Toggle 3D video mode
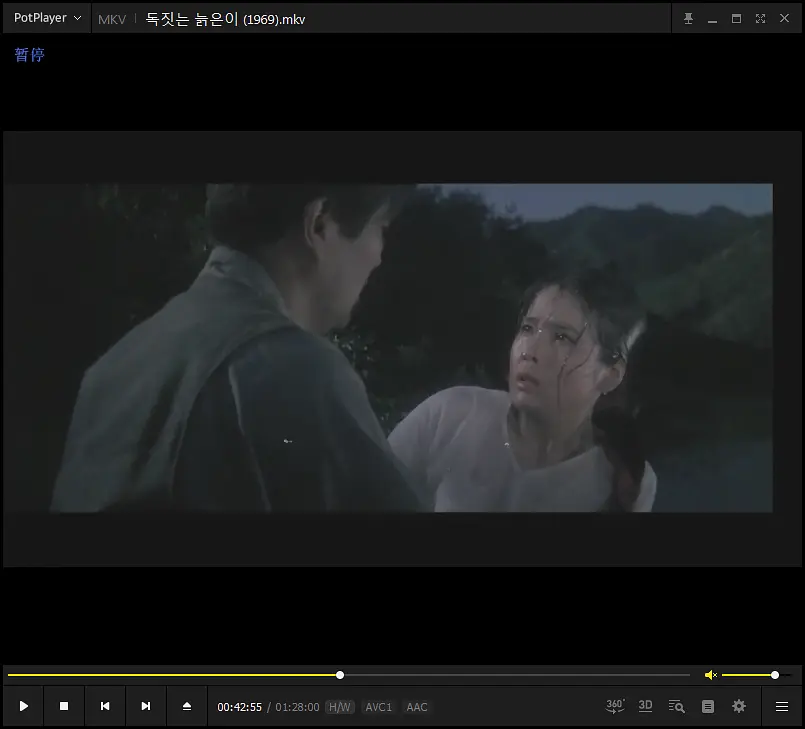Viewport: 805px width, 729px height. [645, 706]
